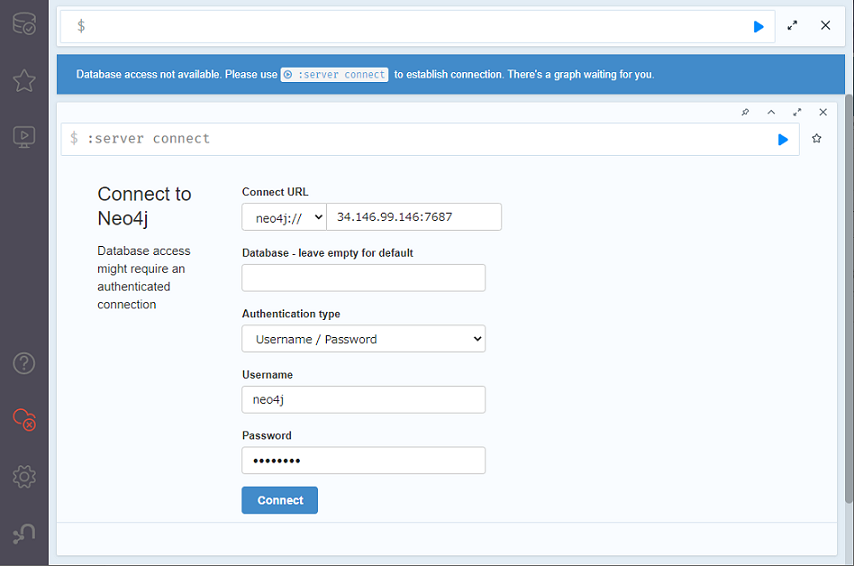Focus the Username field

pyautogui.click(x=363, y=400)
